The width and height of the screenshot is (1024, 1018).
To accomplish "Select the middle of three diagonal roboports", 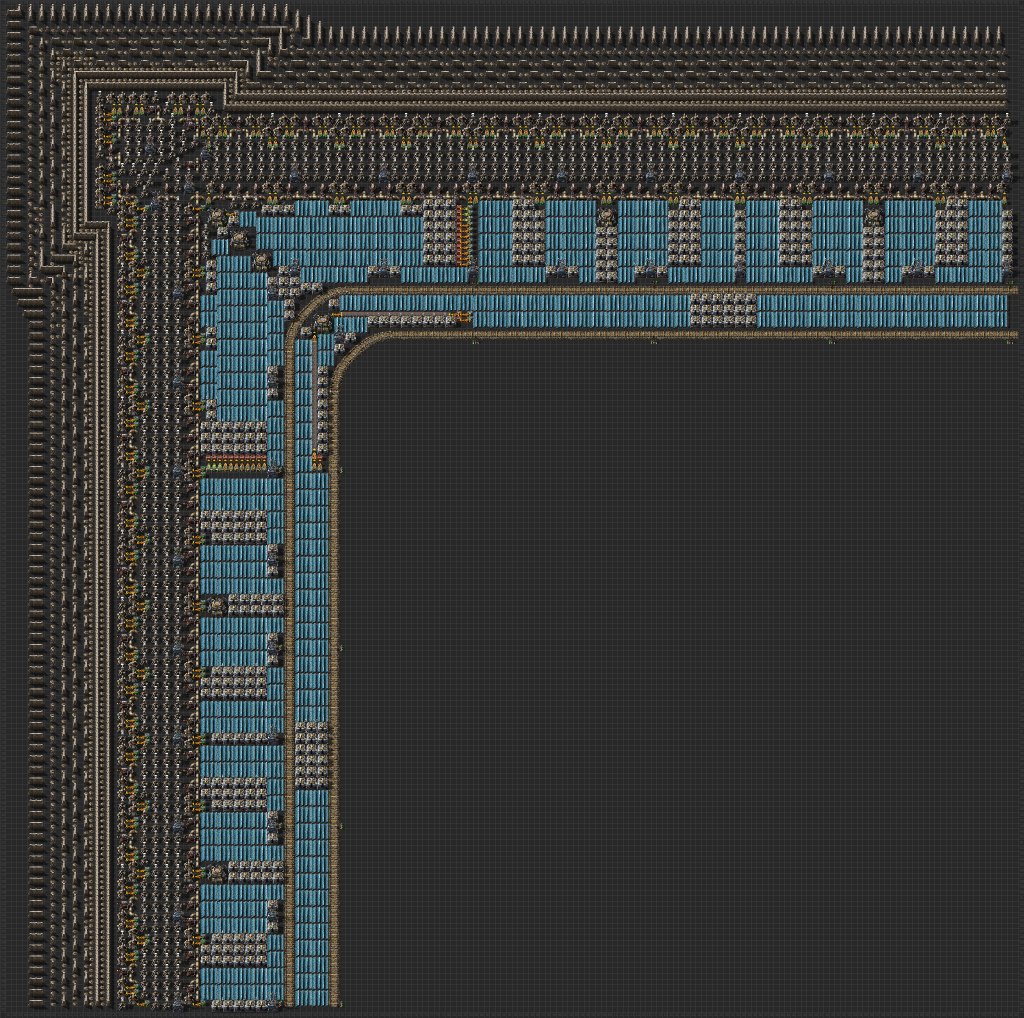I will pyautogui.click(x=240, y=239).
